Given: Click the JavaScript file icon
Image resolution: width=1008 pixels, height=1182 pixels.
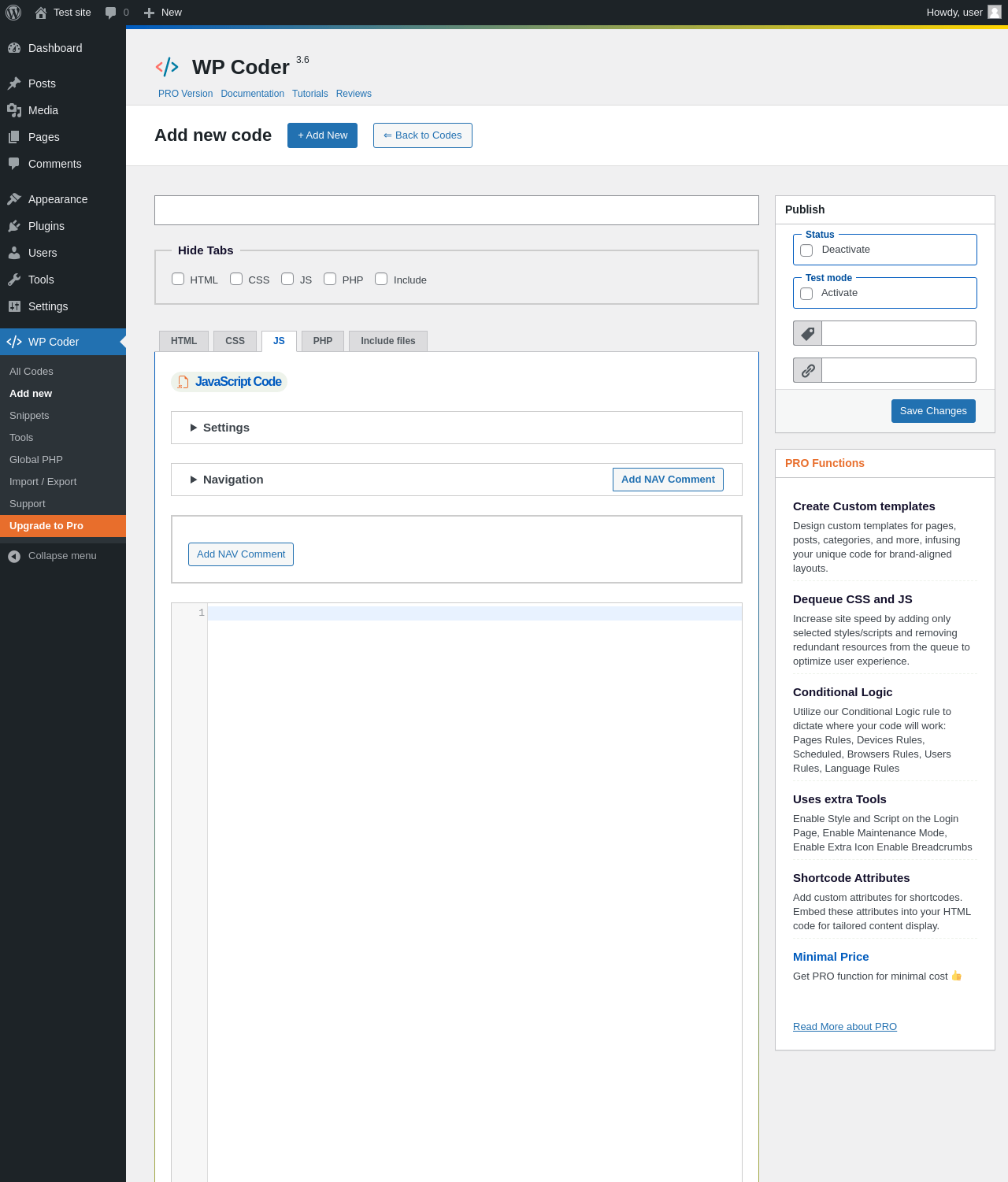Looking at the screenshot, I should (x=183, y=382).
